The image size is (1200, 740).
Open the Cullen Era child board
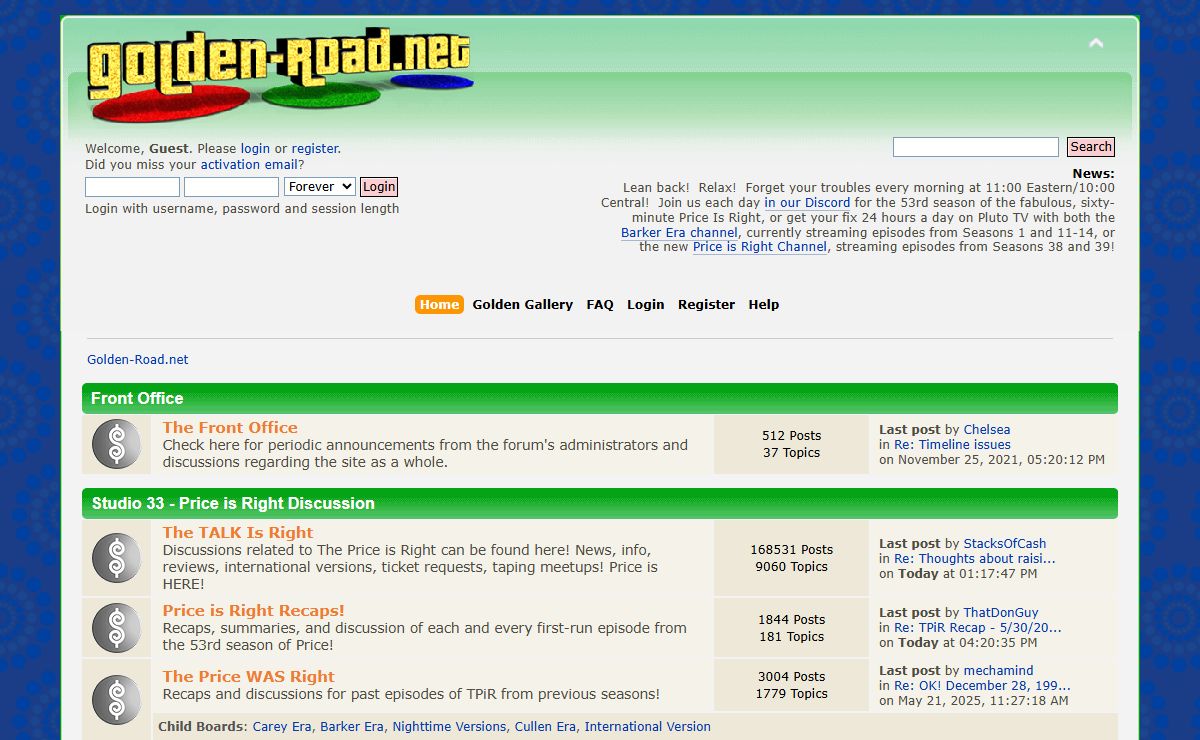545,727
